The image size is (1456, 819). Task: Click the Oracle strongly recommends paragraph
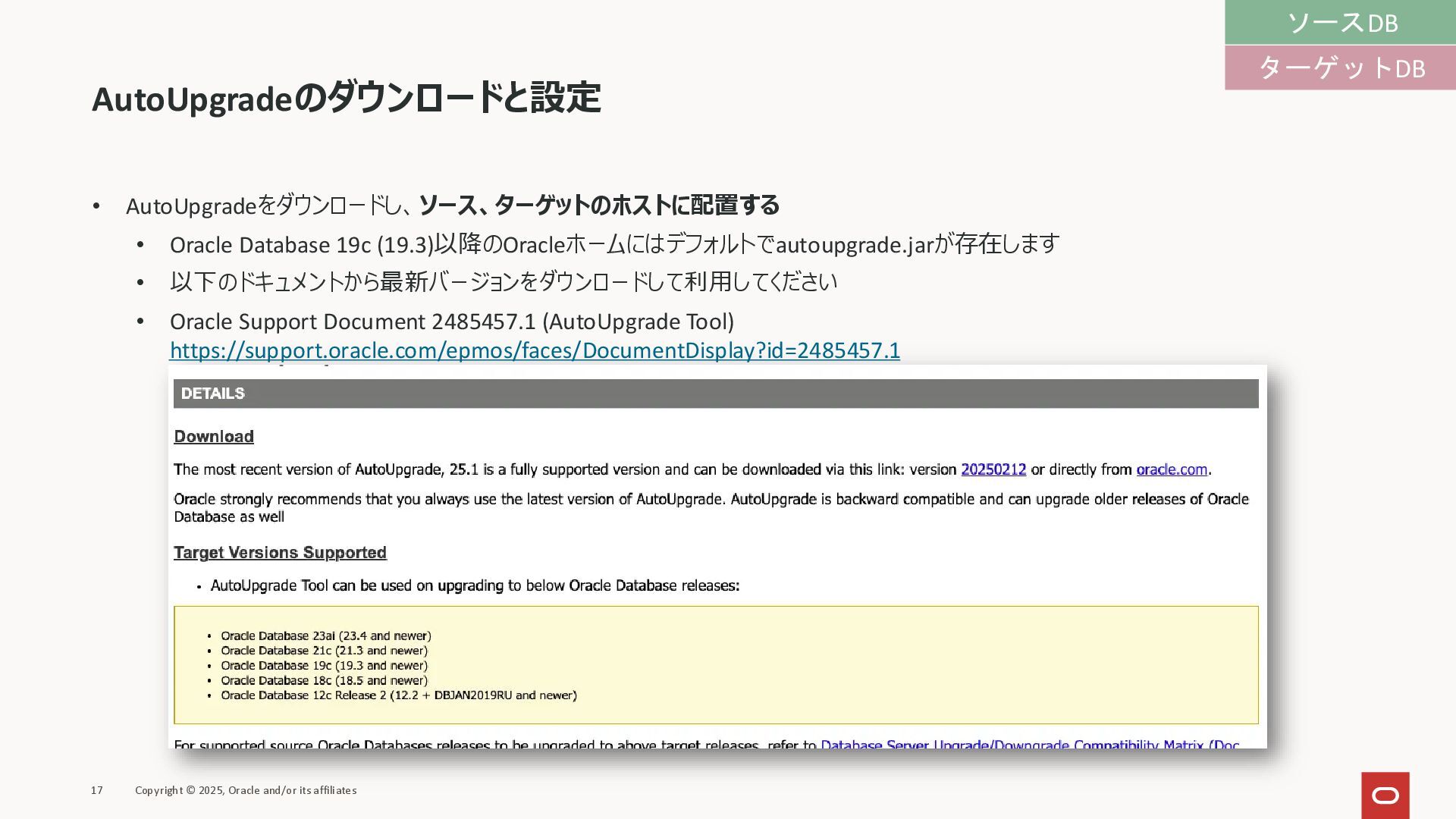click(x=711, y=508)
